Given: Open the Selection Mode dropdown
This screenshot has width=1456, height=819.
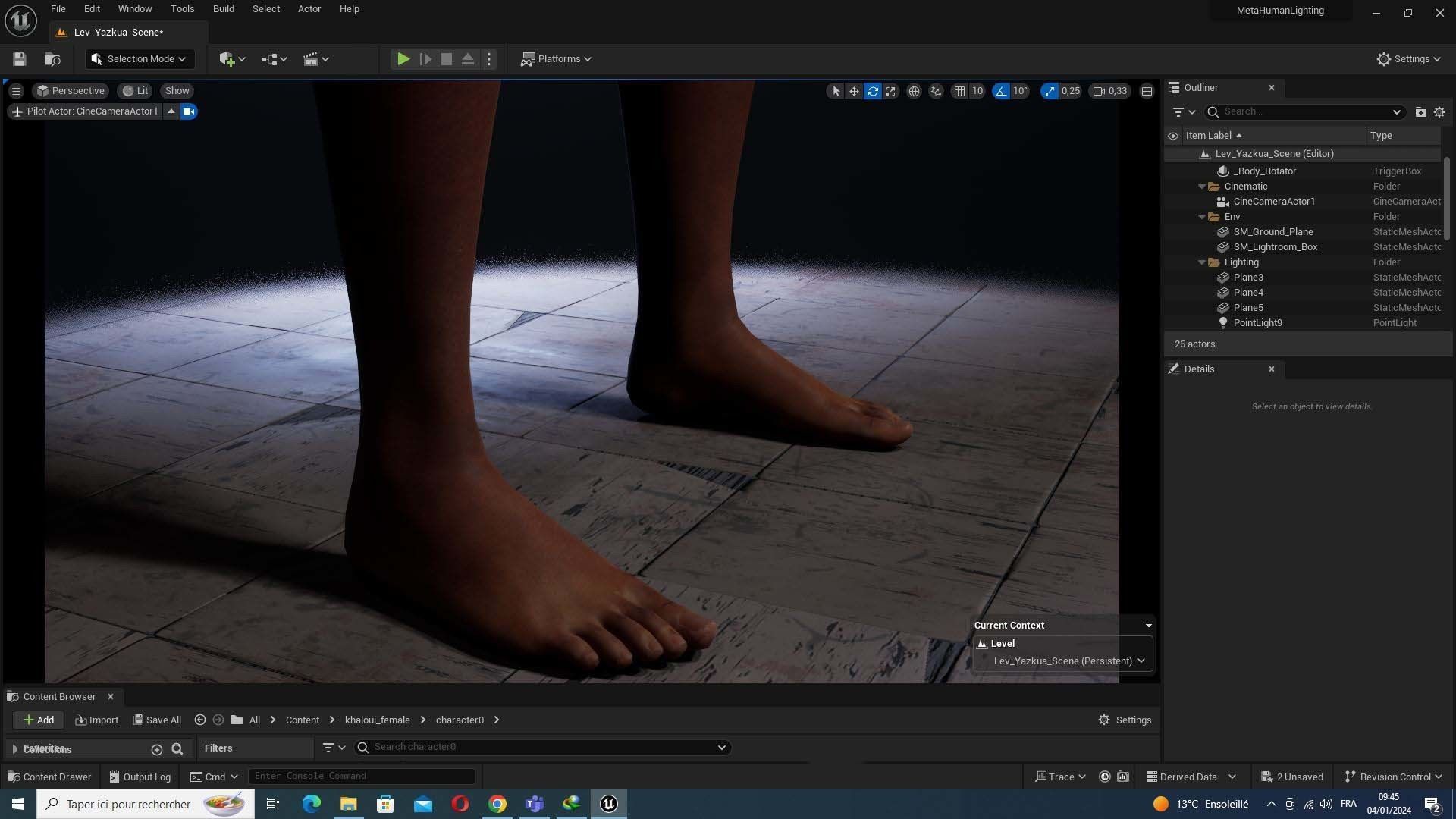Looking at the screenshot, I should click(140, 59).
